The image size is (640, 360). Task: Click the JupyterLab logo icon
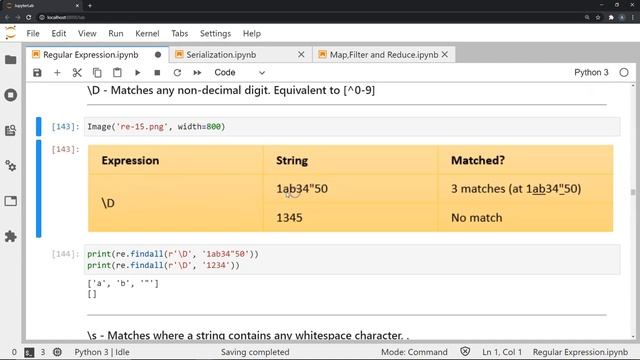coord(11,33)
